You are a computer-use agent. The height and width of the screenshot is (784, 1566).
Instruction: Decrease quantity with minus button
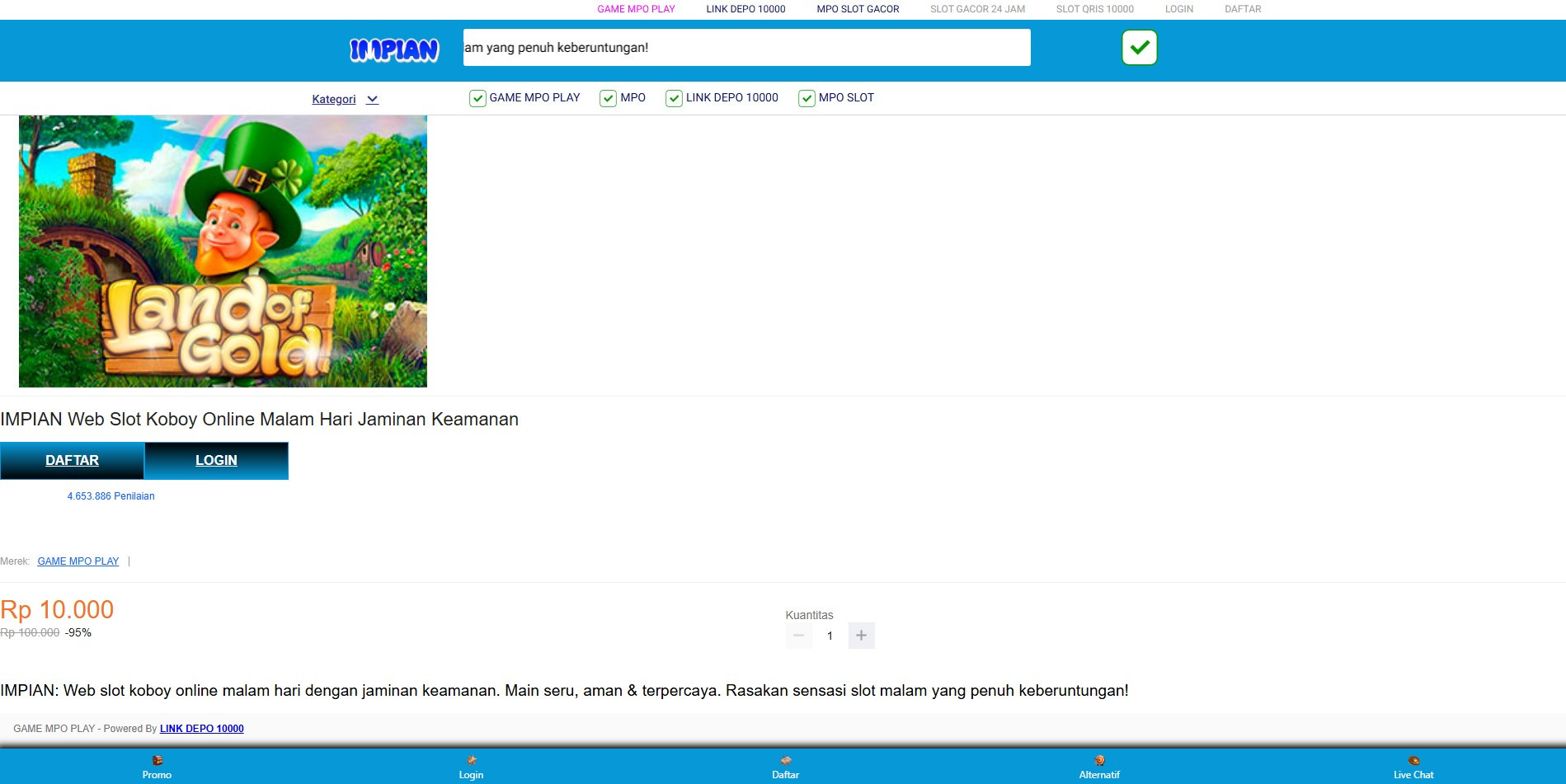(798, 636)
